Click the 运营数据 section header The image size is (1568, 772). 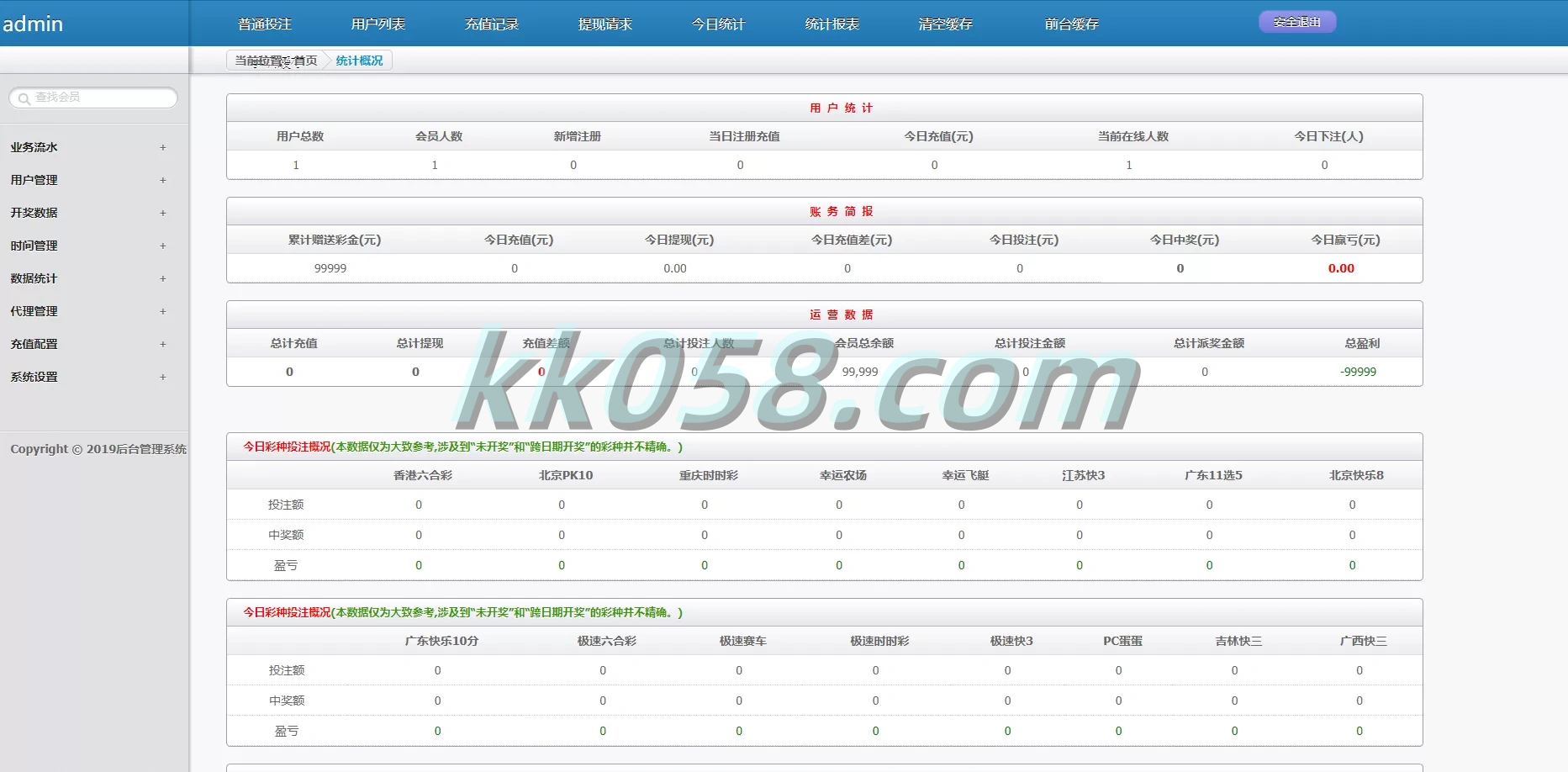[x=842, y=315]
